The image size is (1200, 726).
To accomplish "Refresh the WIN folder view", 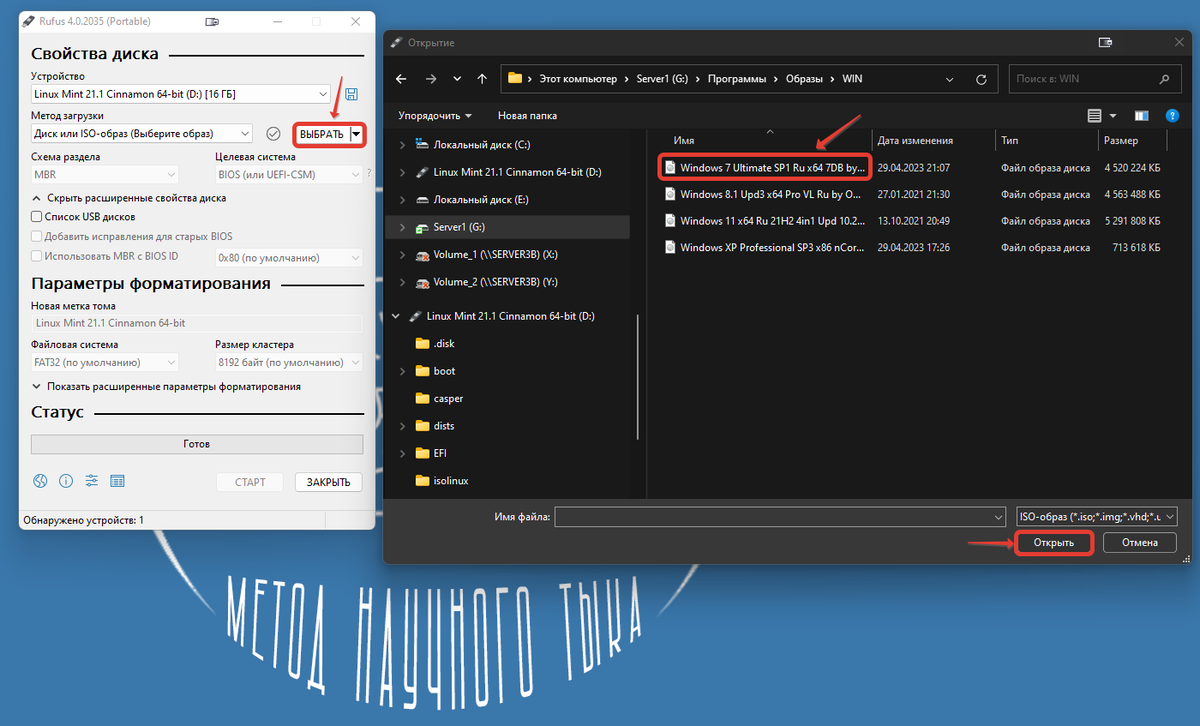I will (982, 78).
